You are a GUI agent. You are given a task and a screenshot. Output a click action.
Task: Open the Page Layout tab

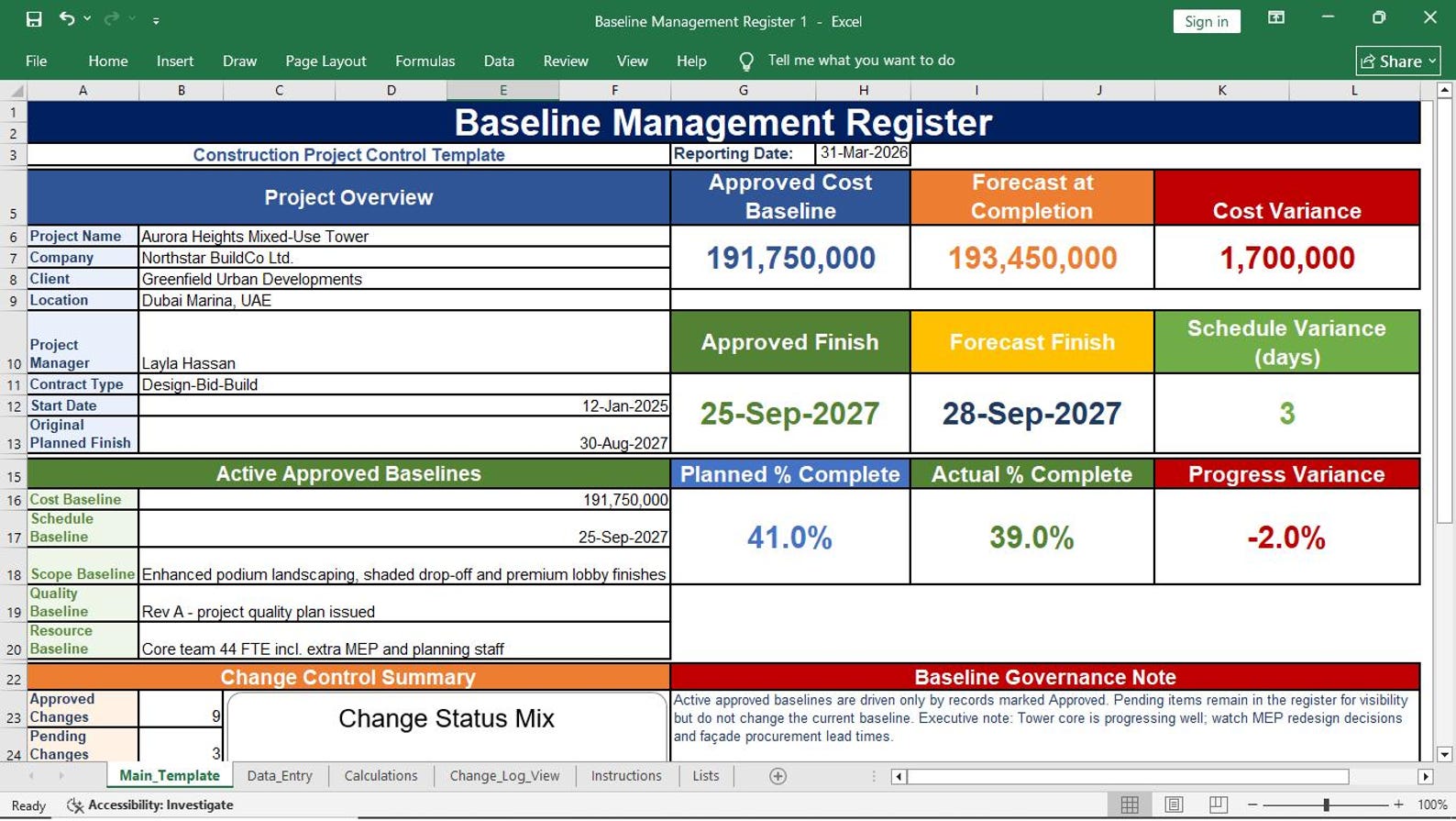tap(325, 61)
